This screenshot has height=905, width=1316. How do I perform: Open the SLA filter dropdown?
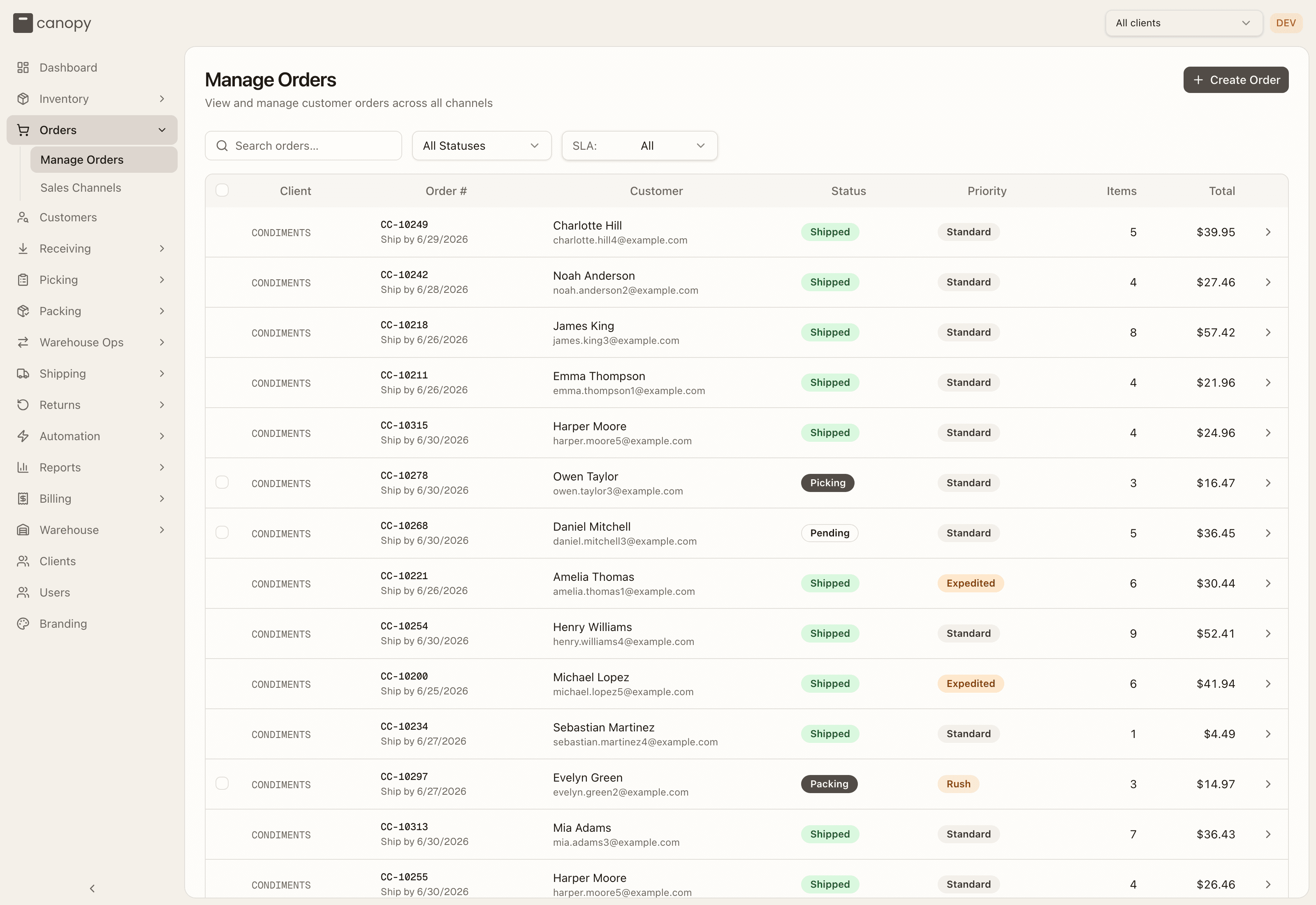[639, 146]
